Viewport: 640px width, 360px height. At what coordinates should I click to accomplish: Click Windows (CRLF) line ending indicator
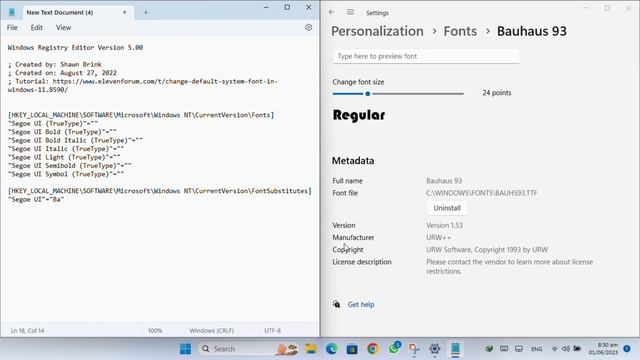coord(211,331)
